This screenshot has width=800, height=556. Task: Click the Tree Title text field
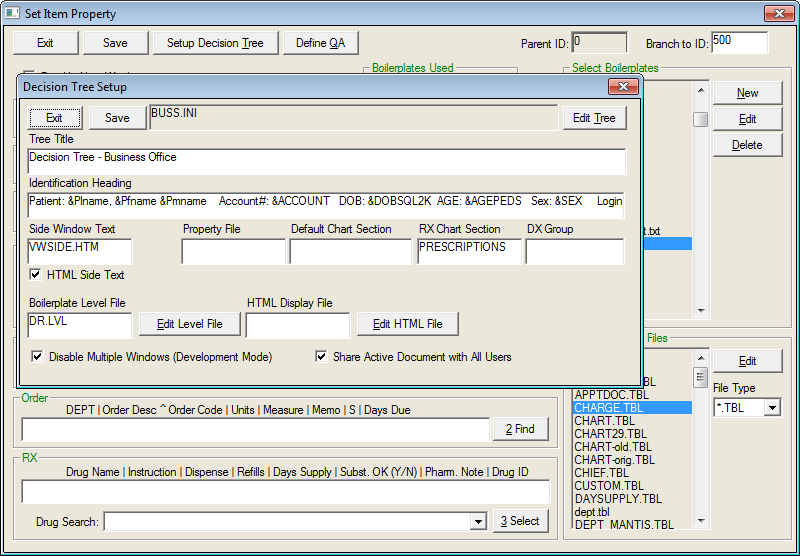click(326, 162)
